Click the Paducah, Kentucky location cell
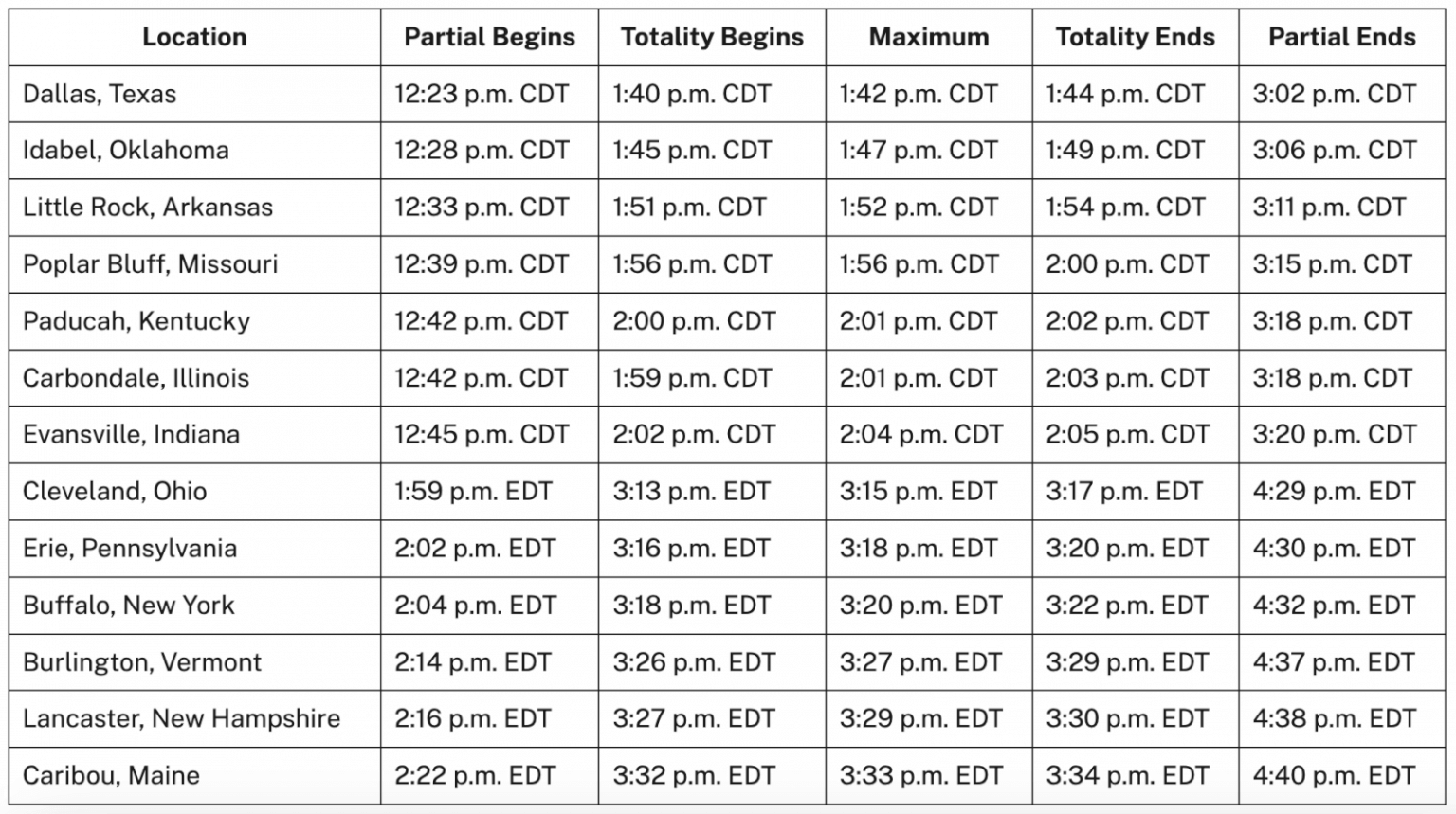 pos(136,320)
